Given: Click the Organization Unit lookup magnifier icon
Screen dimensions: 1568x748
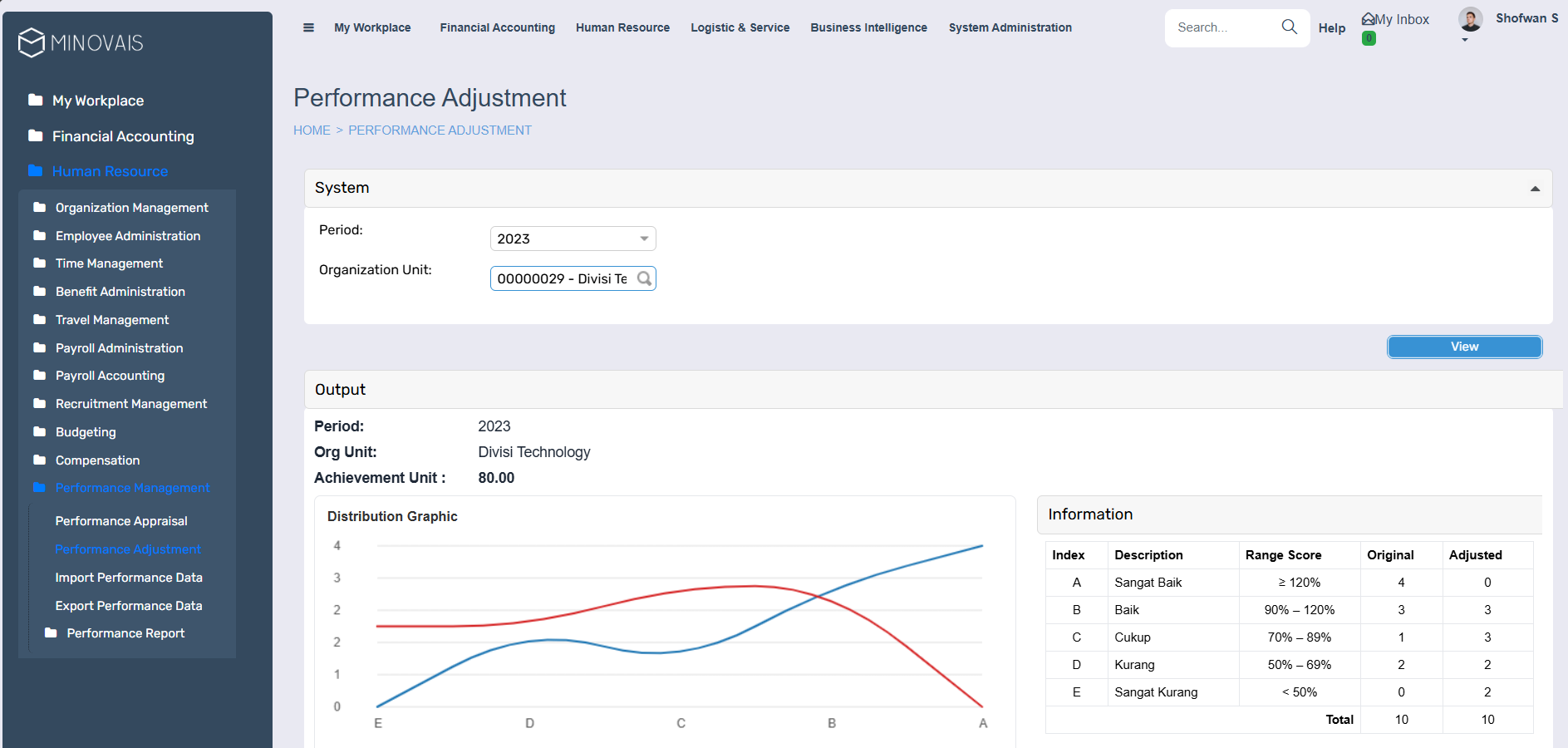Looking at the screenshot, I should point(644,278).
